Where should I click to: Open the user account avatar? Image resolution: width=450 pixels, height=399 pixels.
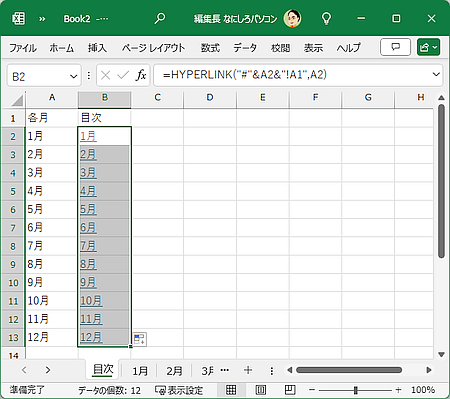click(x=292, y=18)
